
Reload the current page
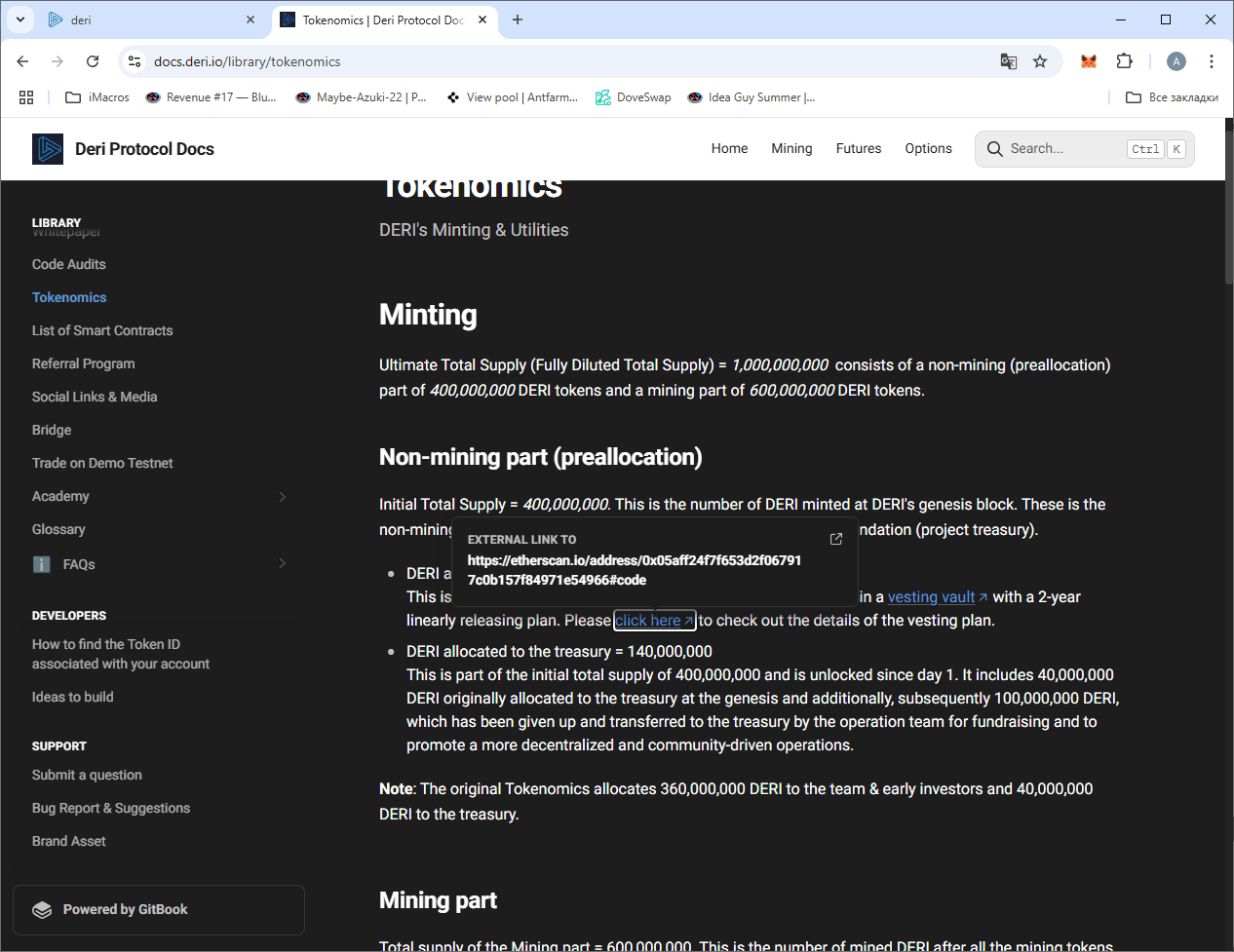tap(93, 61)
